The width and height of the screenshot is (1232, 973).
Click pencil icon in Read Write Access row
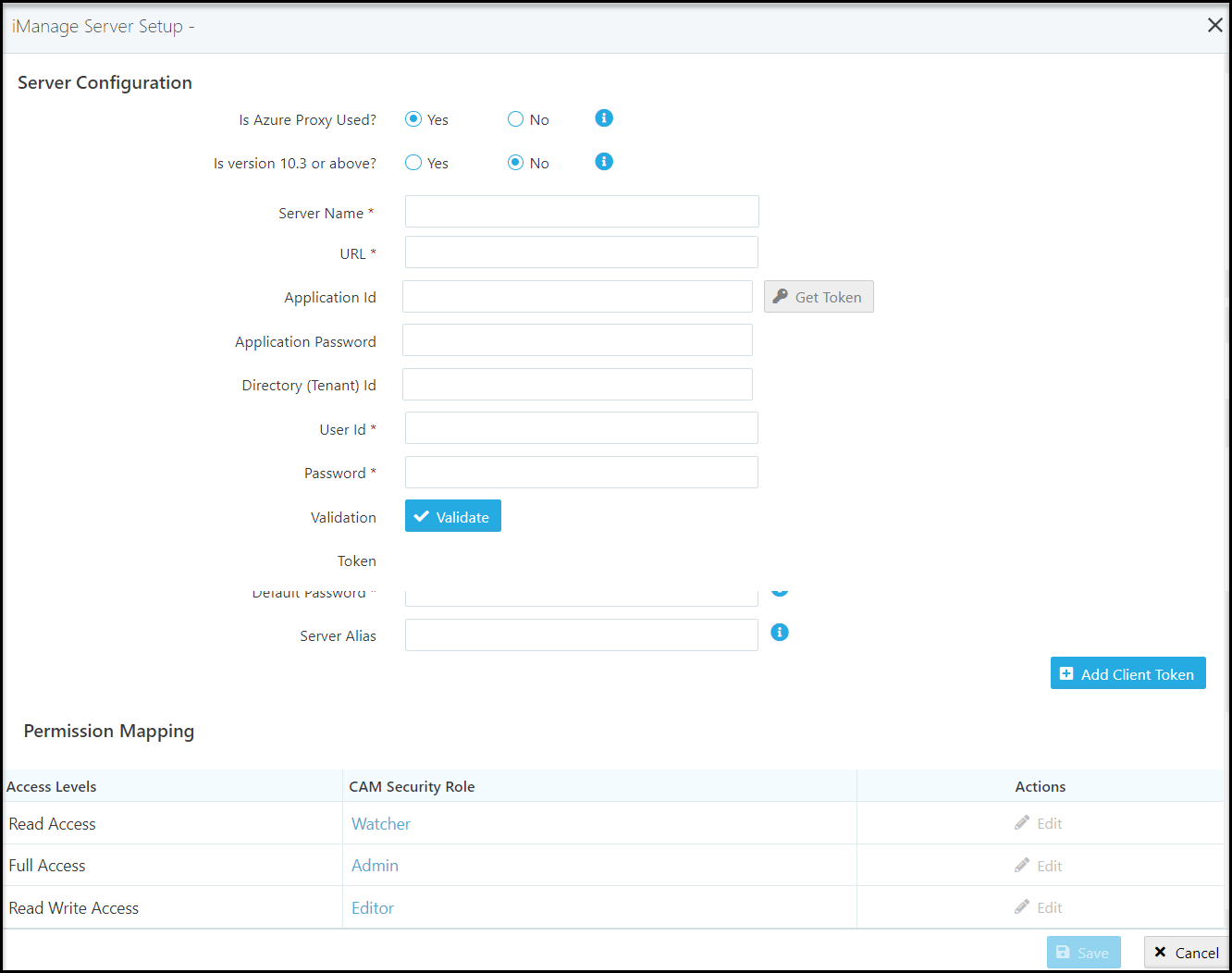pyautogui.click(x=1022, y=907)
